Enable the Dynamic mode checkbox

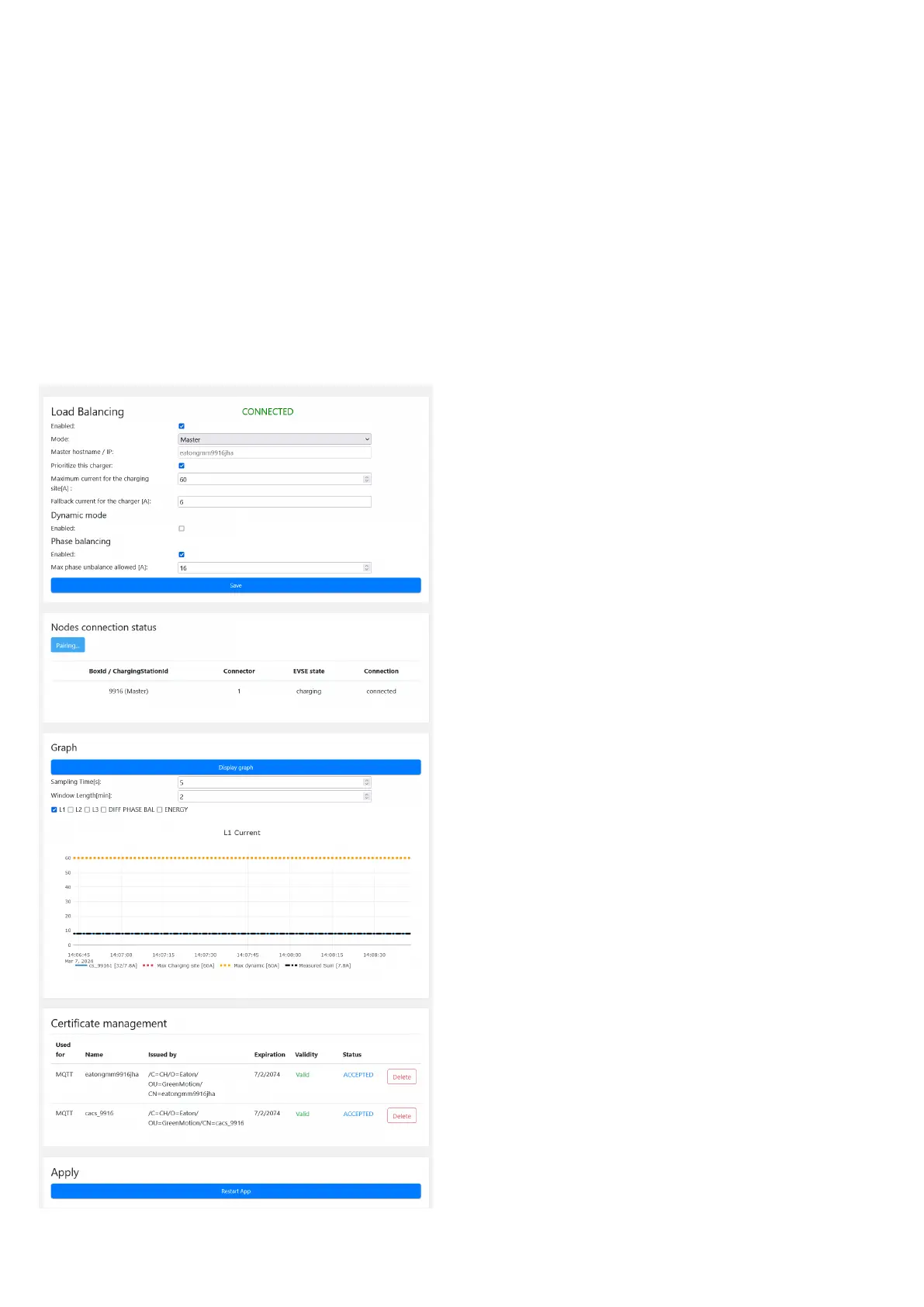[x=182, y=529]
